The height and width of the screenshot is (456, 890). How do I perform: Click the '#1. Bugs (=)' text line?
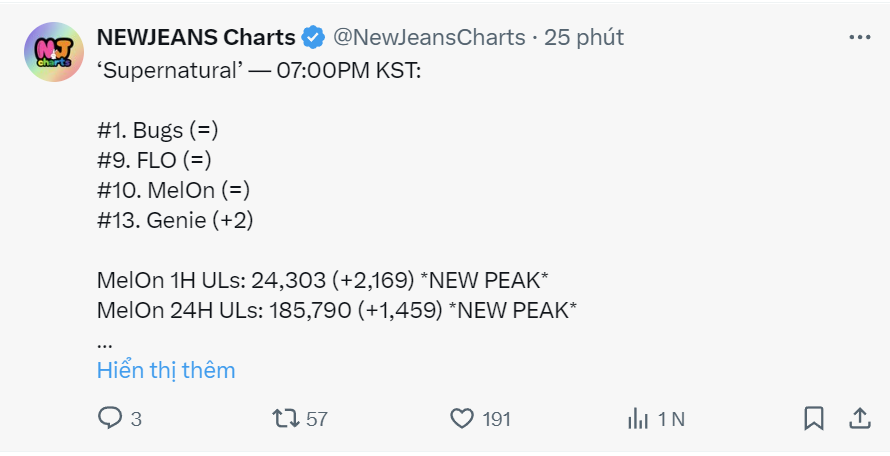click(x=157, y=131)
